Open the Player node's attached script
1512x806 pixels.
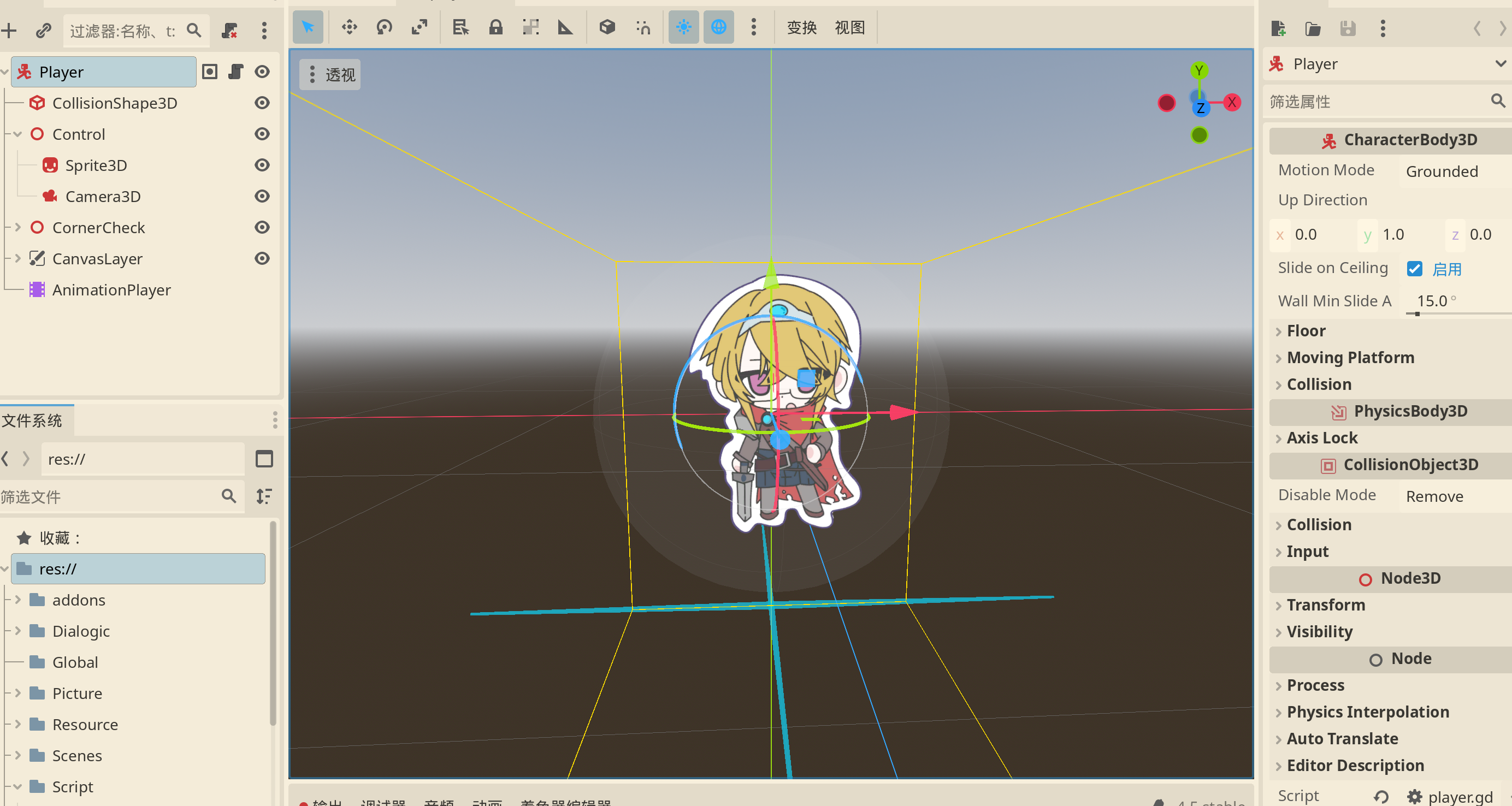tap(236, 72)
